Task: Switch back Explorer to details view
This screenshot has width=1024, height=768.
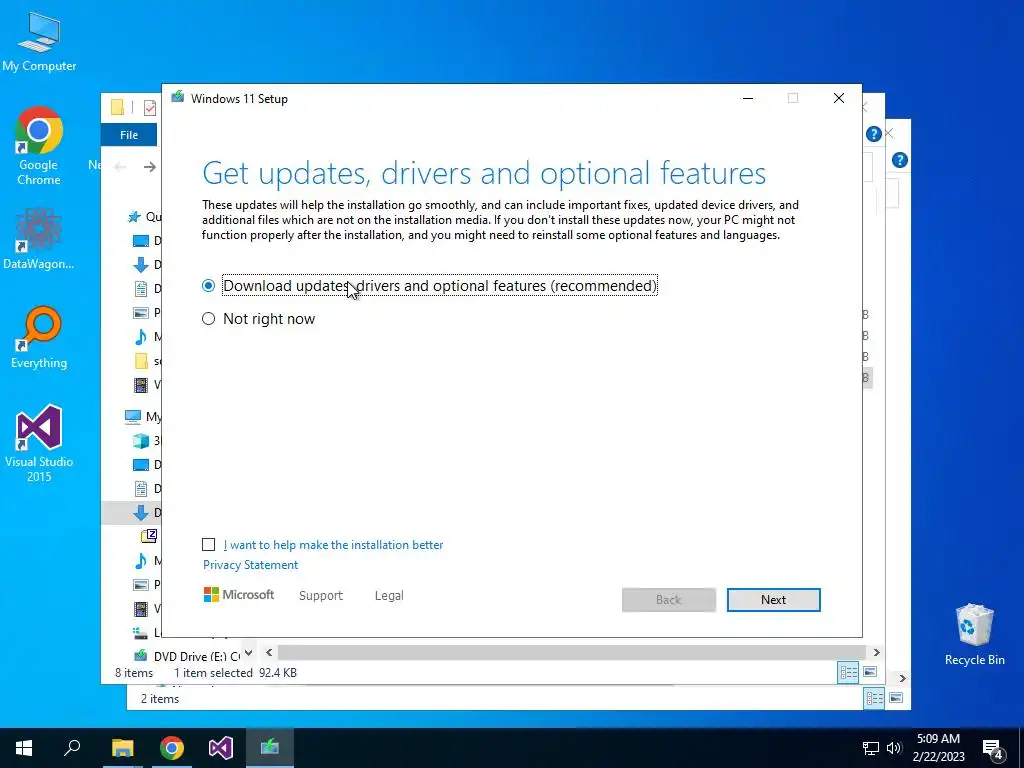Action: 874,698
